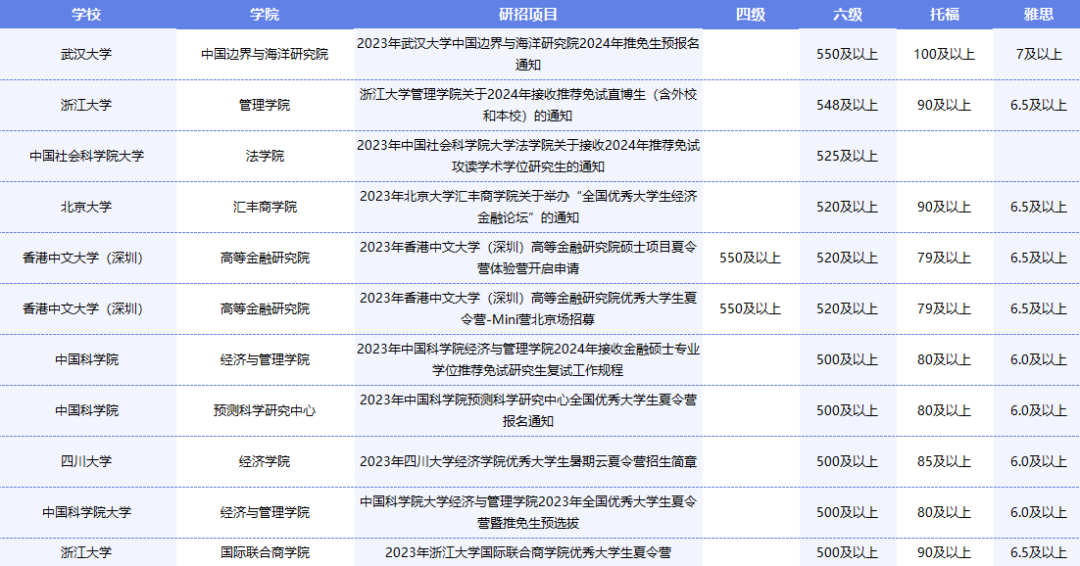This screenshot has height=566, width=1080.
Task: Select the 中国科学院大学 cell
Action: (x=86, y=513)
